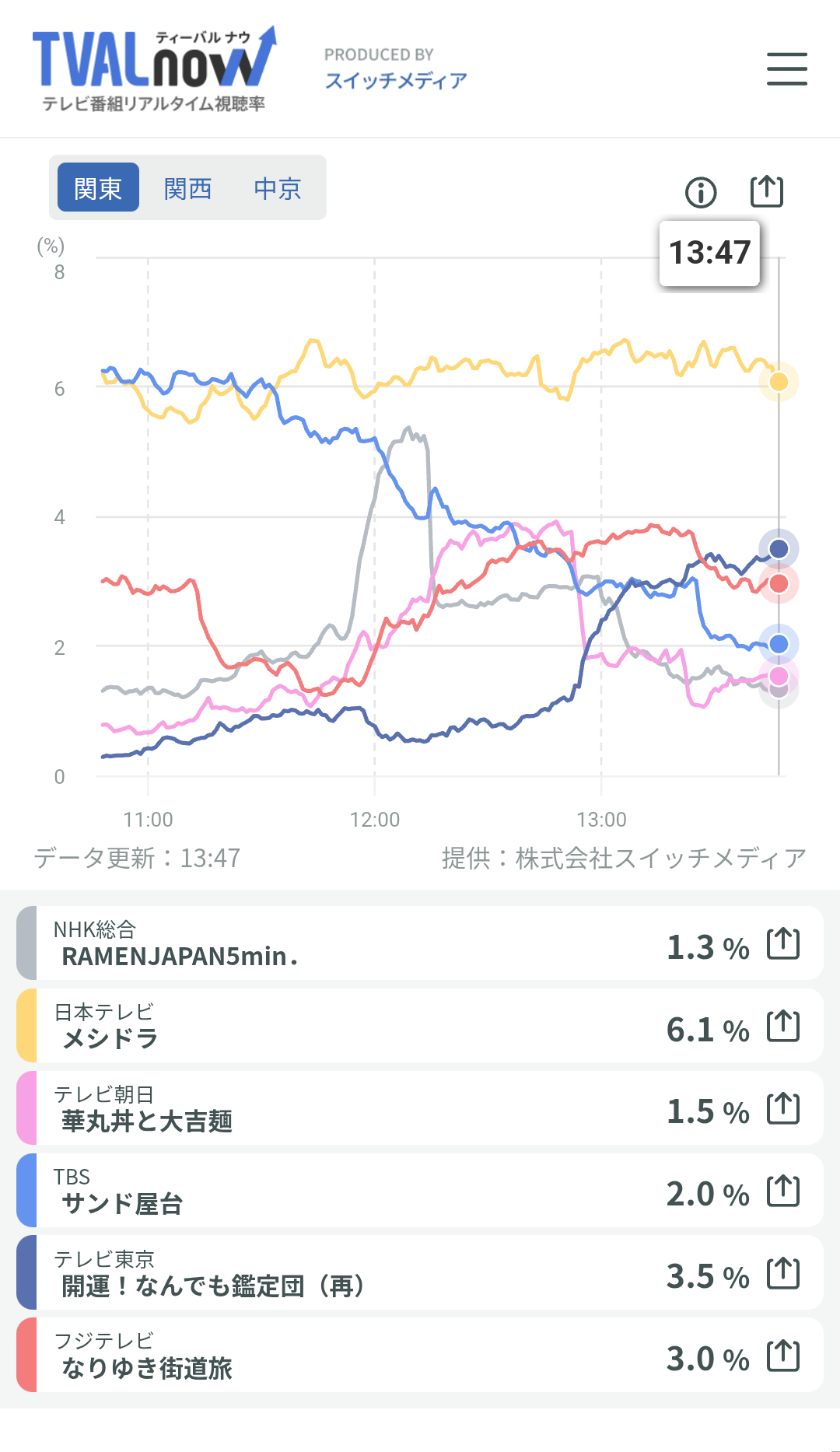Image resolution: width=840 pixels, height=1452 pixels.
Task: Click the TVALnow logo
Action: [154, 68]
